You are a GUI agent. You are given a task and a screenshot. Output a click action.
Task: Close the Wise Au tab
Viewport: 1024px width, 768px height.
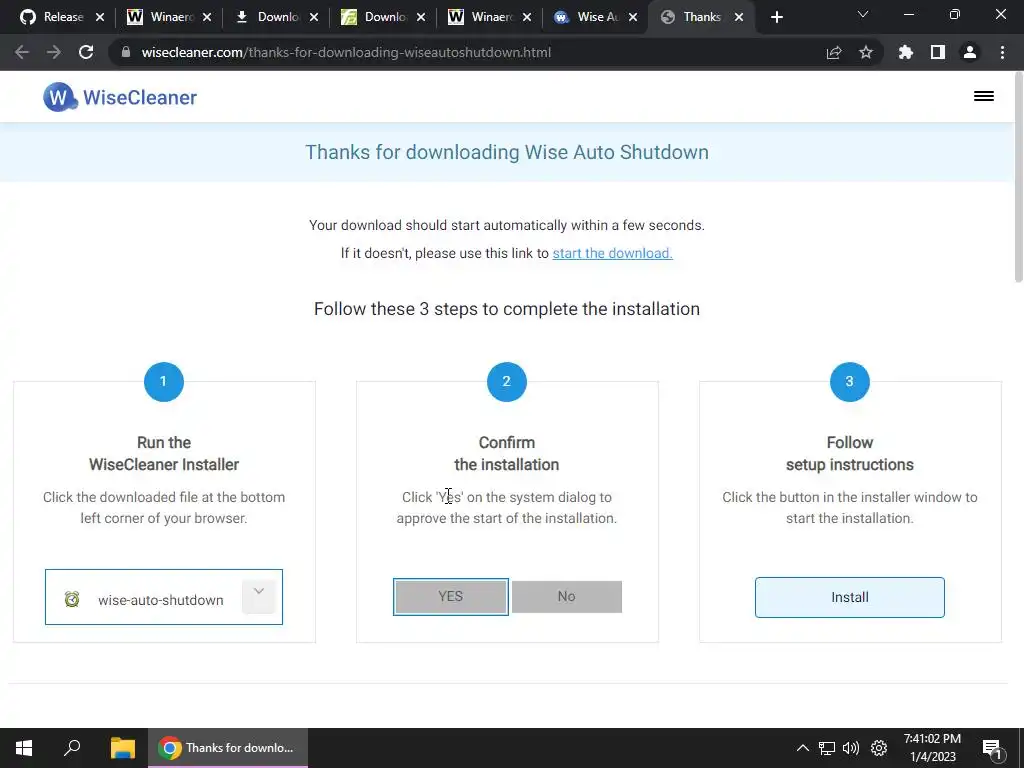[x=633, y=17]
